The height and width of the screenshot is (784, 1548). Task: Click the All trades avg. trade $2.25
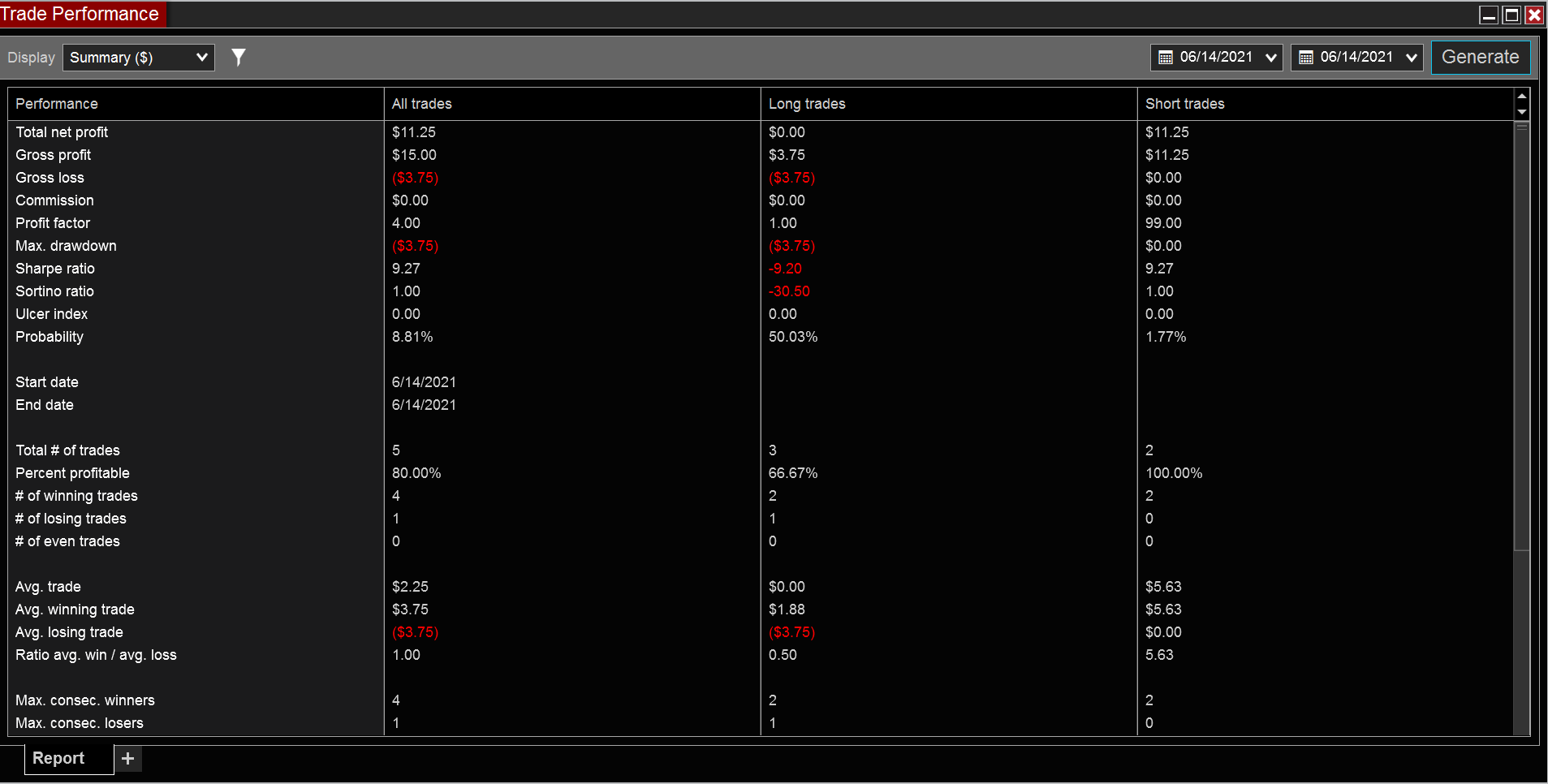pyautogui.click(x=410, y=587)
